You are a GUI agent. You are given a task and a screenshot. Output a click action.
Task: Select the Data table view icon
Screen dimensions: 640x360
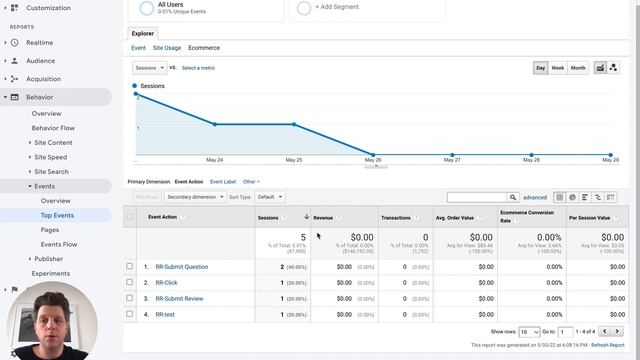(x=560, y=198)
